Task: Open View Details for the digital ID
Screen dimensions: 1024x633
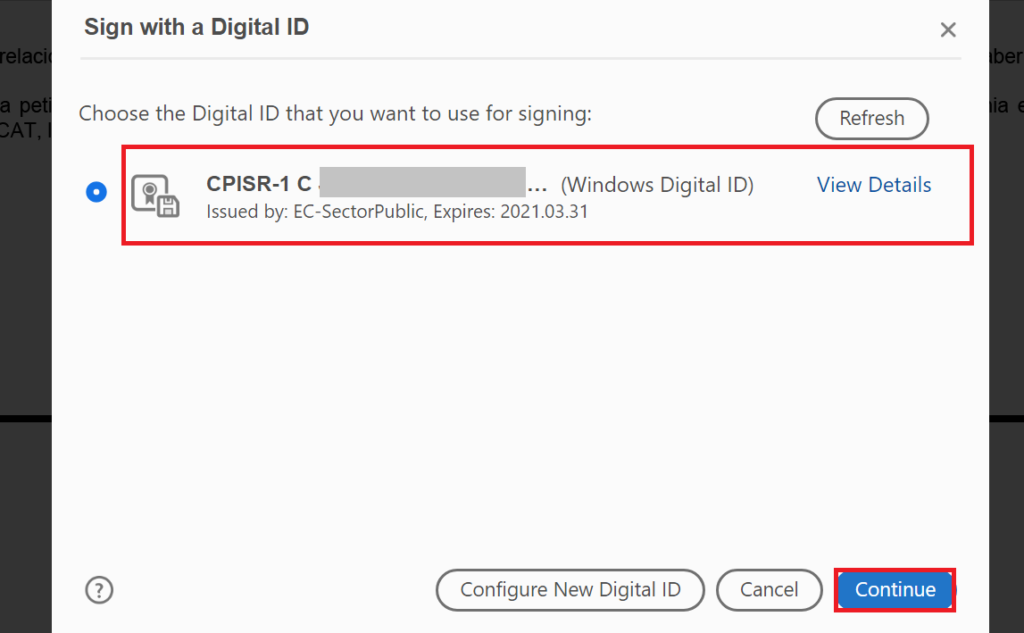Action: click(x=874, y=185)
